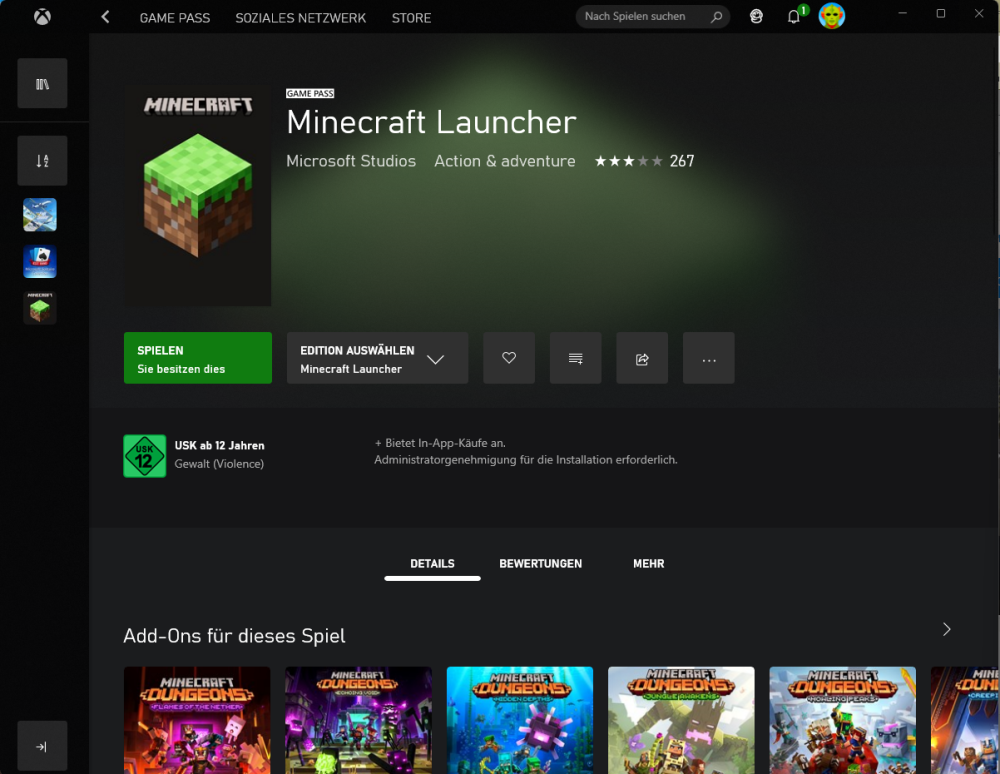The width and height of the screenshot is (1000, 774).
Task: Click the share icon button
Action: pyautogui.click(x=642, y=358)
